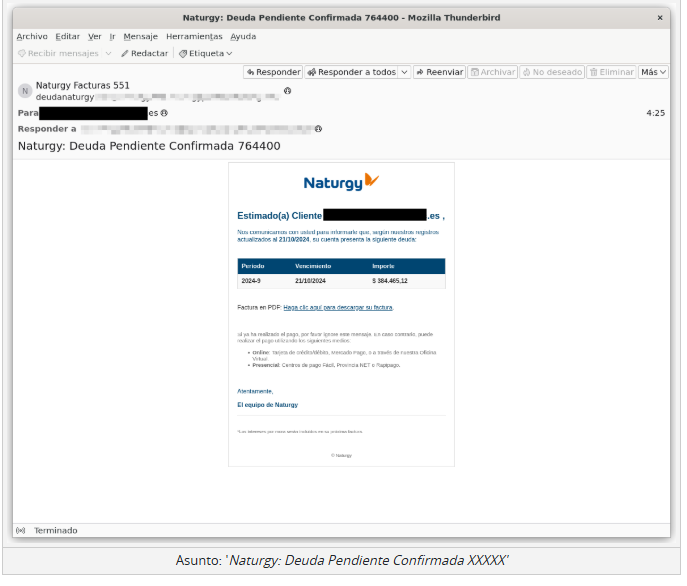This screenshot has height=586, width=687.
Task: Click the sender avatar N icon
Action: coord(25,92)
